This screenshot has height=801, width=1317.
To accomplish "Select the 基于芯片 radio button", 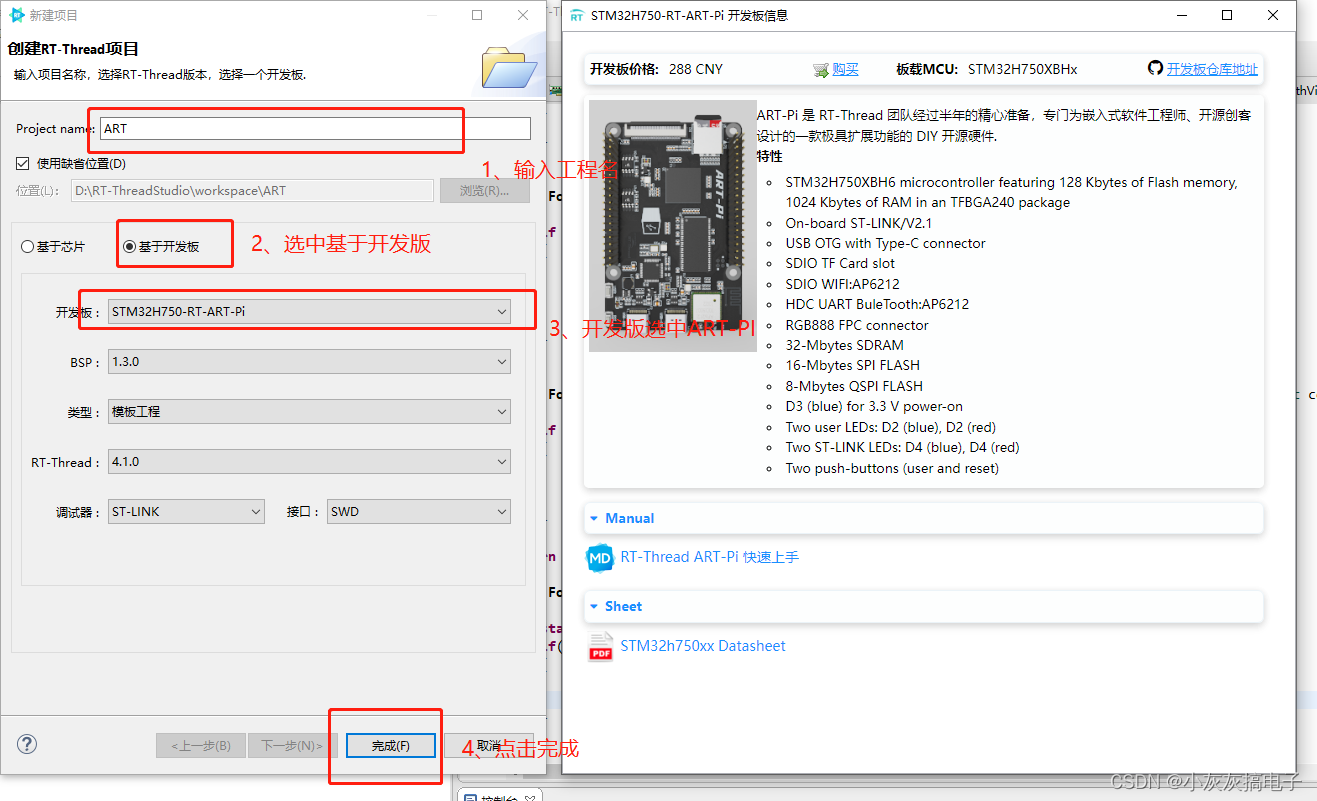I will pos(28,247).
